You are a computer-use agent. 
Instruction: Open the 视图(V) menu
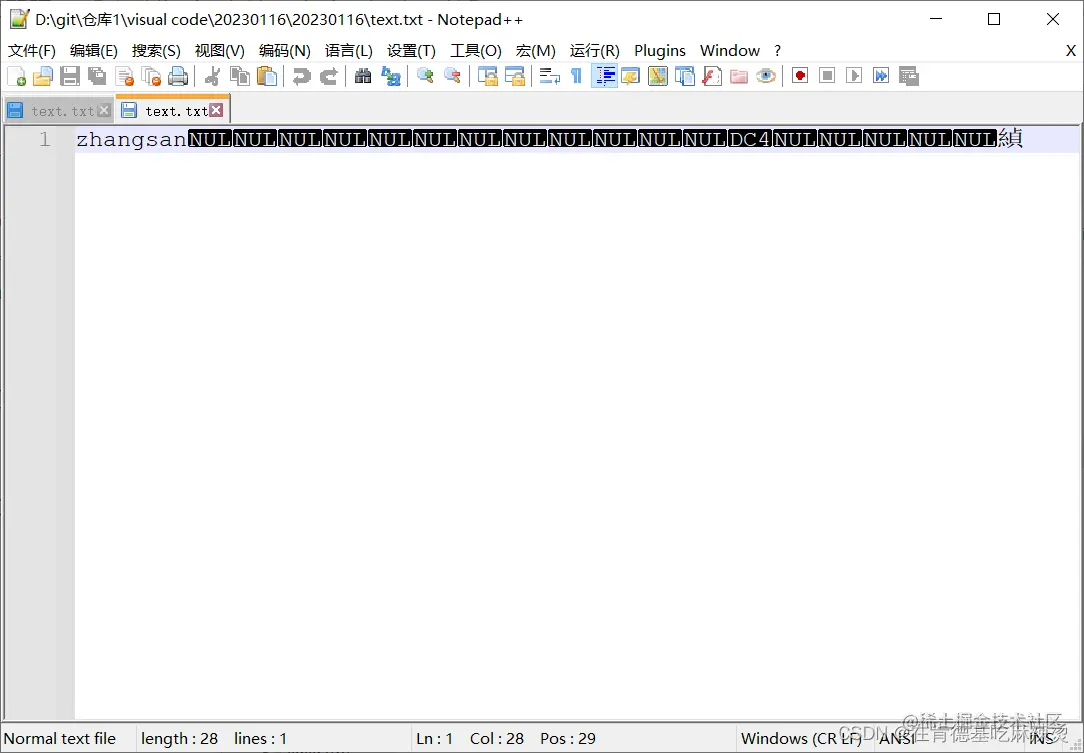coord(219,50)
